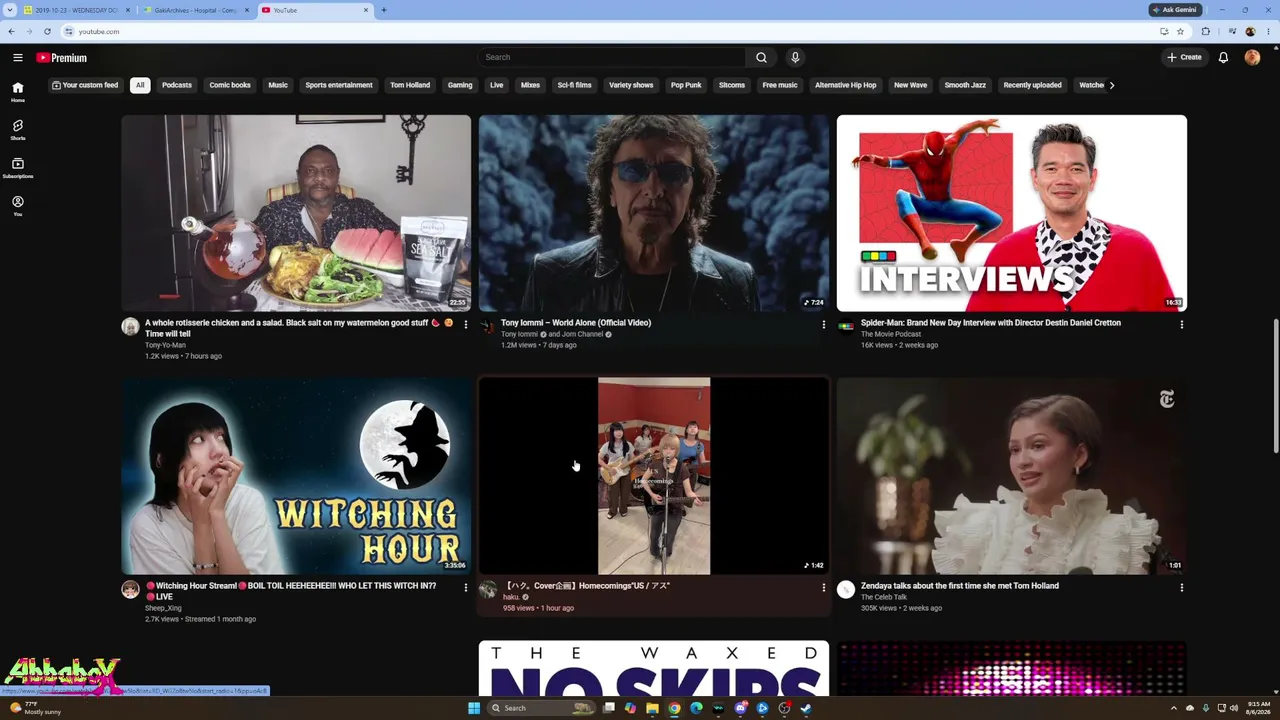
Task: Select the Alternative Hip Hop chip
Action: [845, 85]
